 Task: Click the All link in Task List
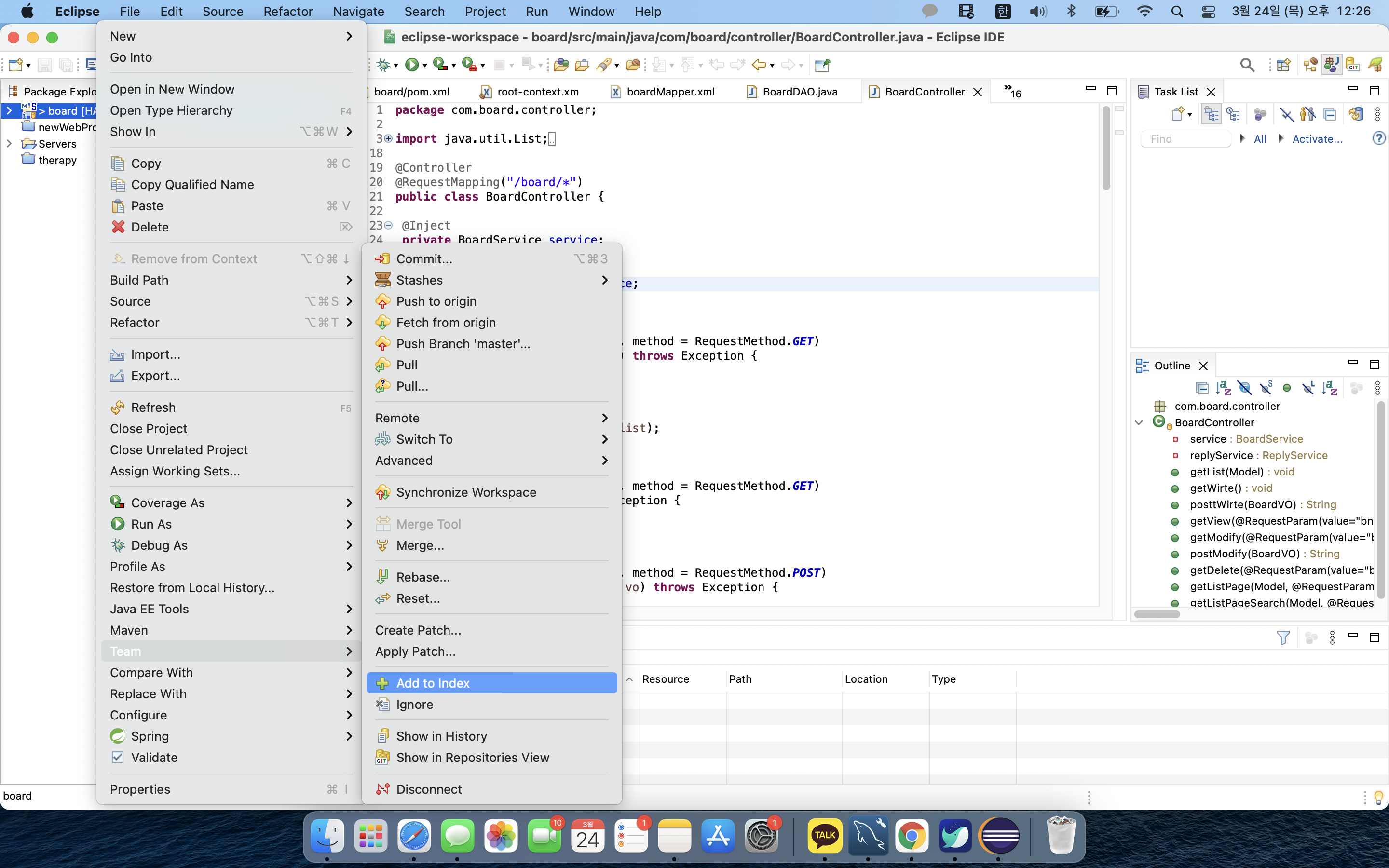coord(1260,139)
